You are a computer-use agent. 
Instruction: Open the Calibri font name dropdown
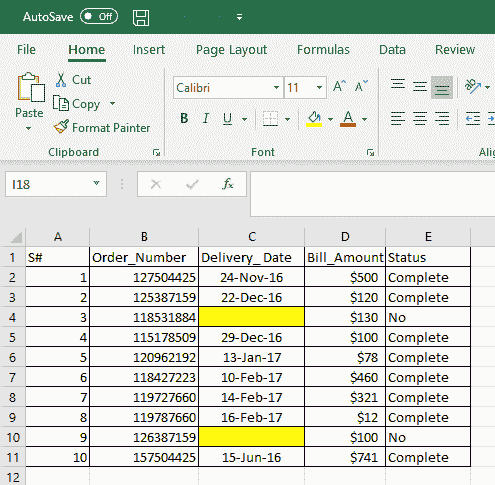(x=276, y=88)
